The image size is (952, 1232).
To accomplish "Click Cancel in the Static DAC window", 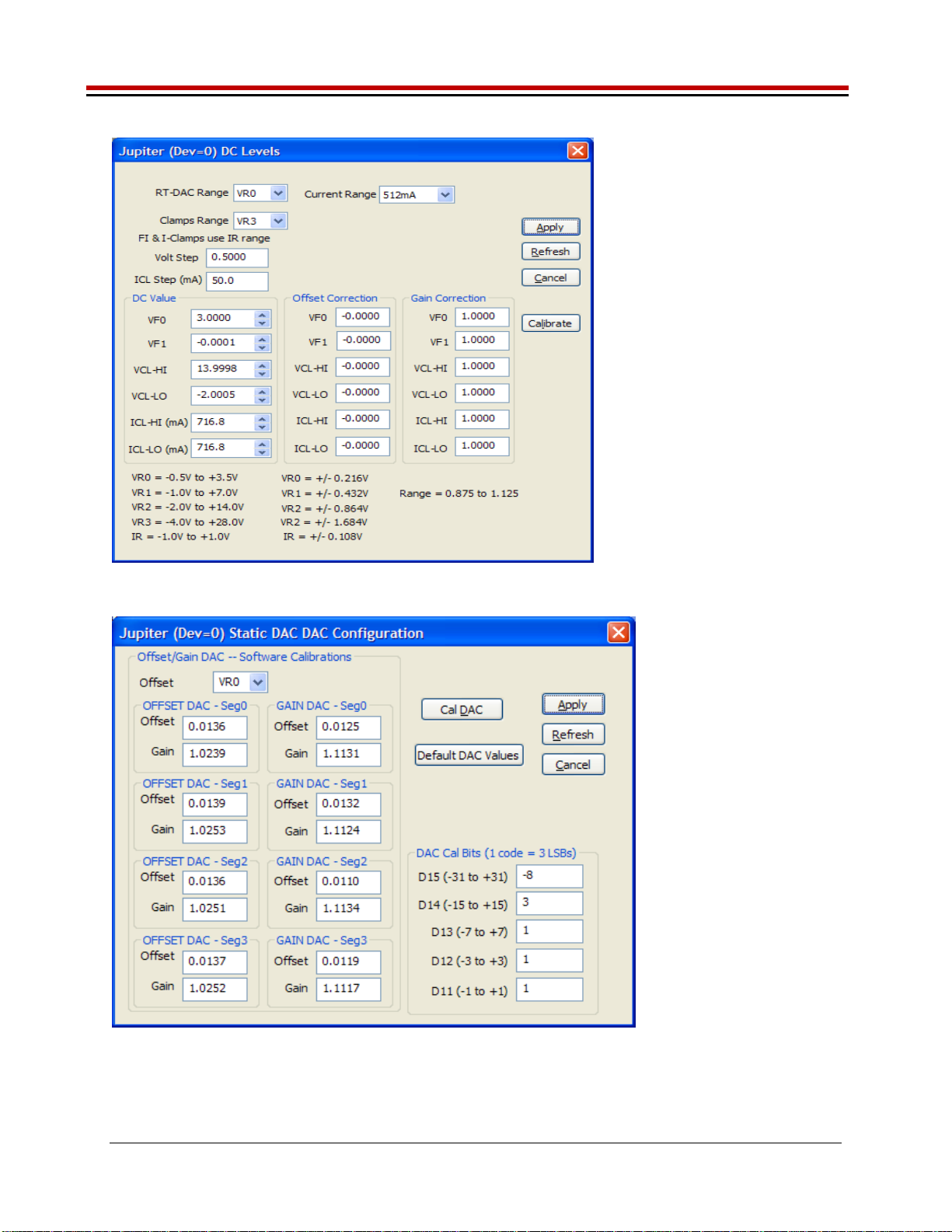I will click(573, 765).
